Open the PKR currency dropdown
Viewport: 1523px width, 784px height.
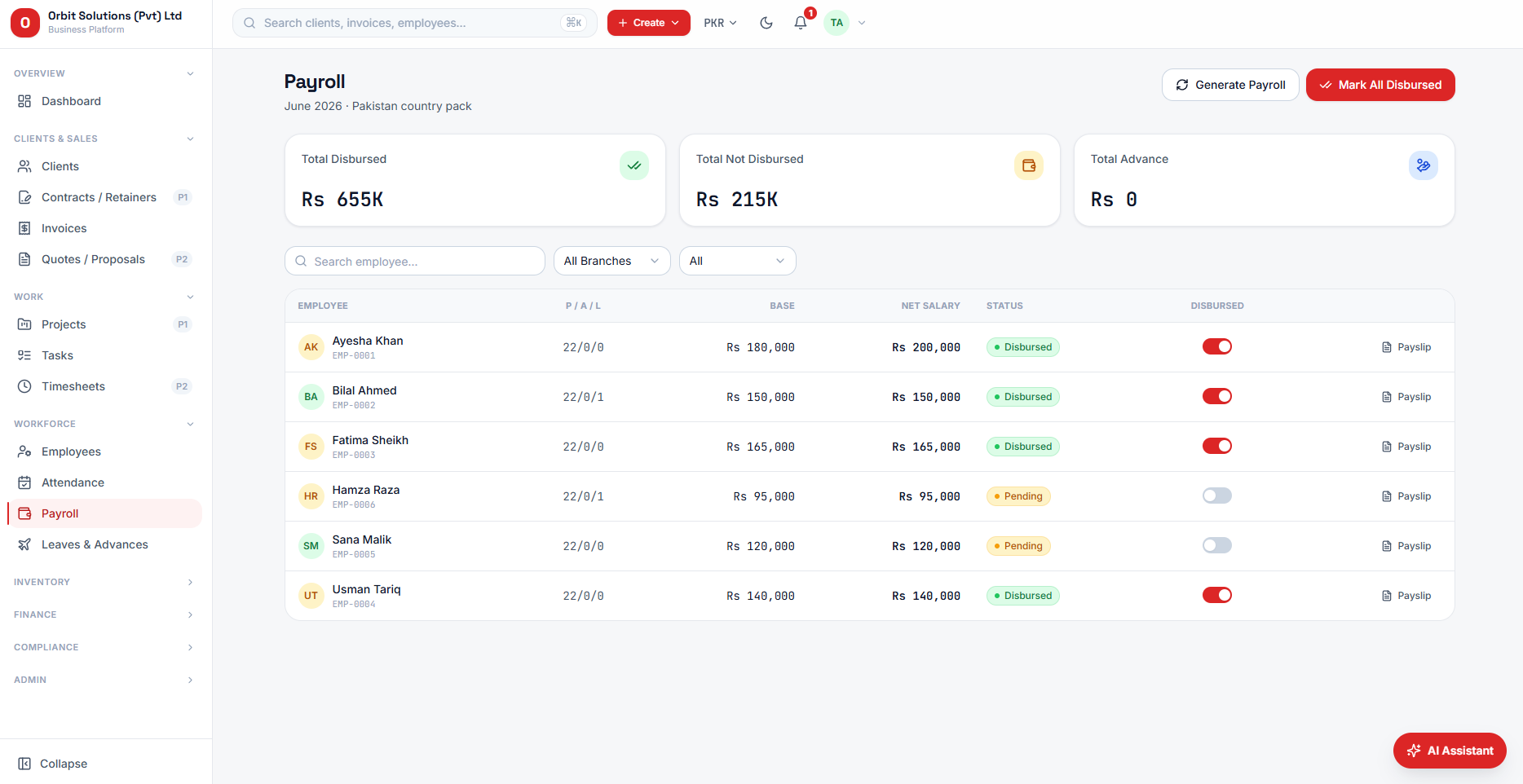721,23
